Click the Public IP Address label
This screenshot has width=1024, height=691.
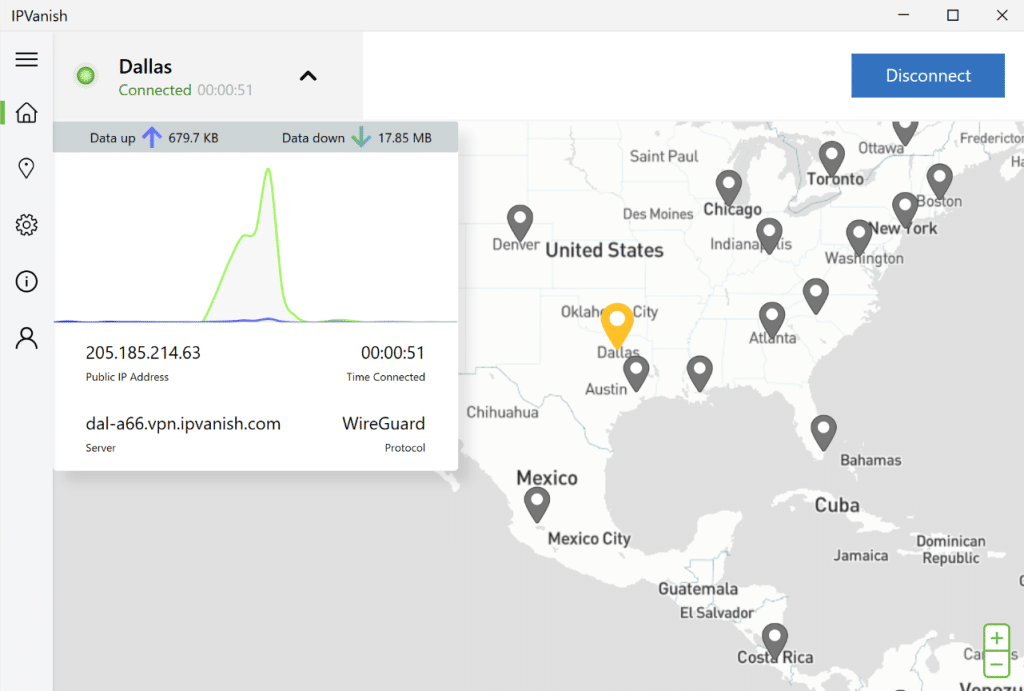(127, 377)
